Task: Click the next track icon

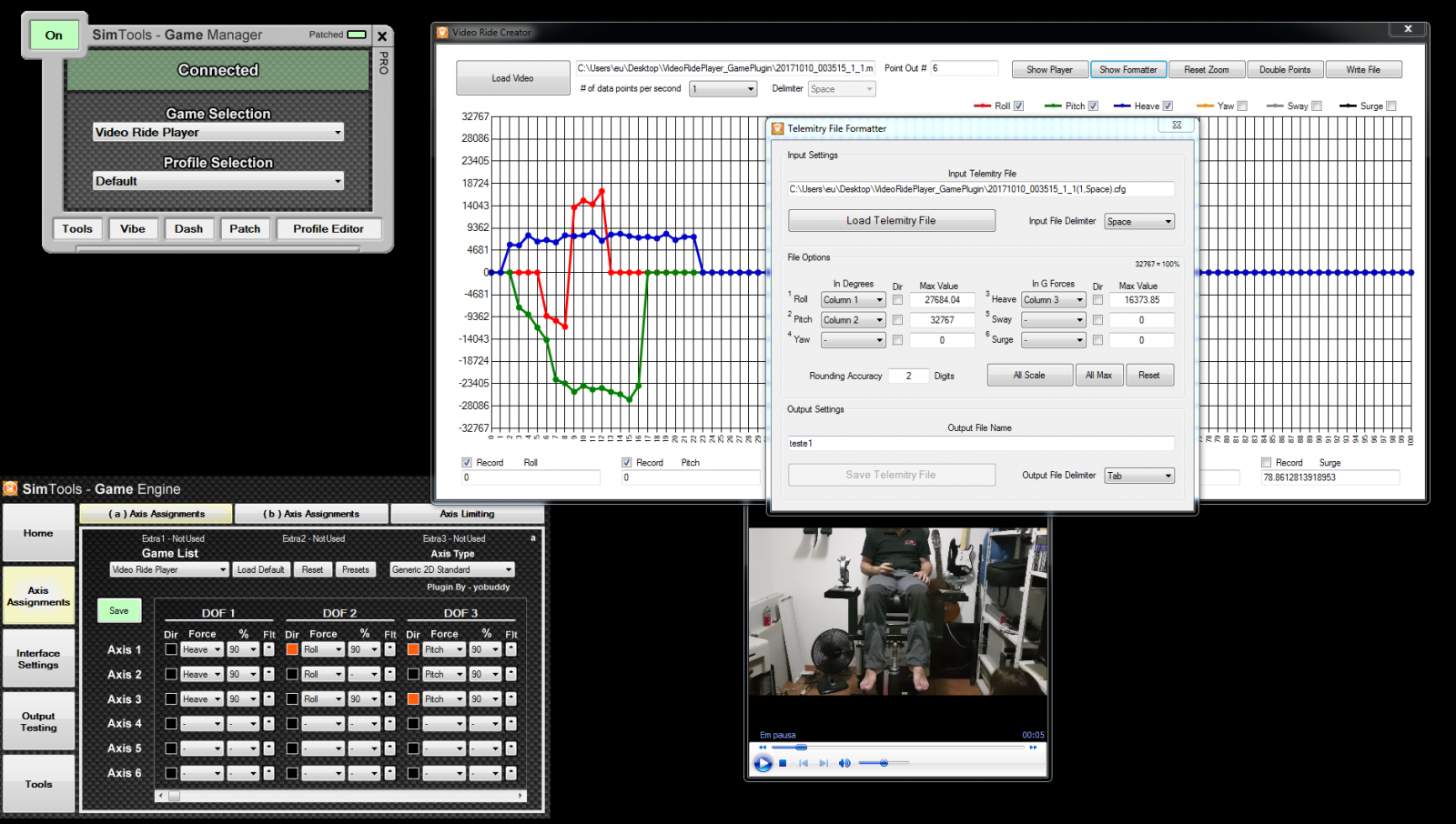Action: coord(823,763)
